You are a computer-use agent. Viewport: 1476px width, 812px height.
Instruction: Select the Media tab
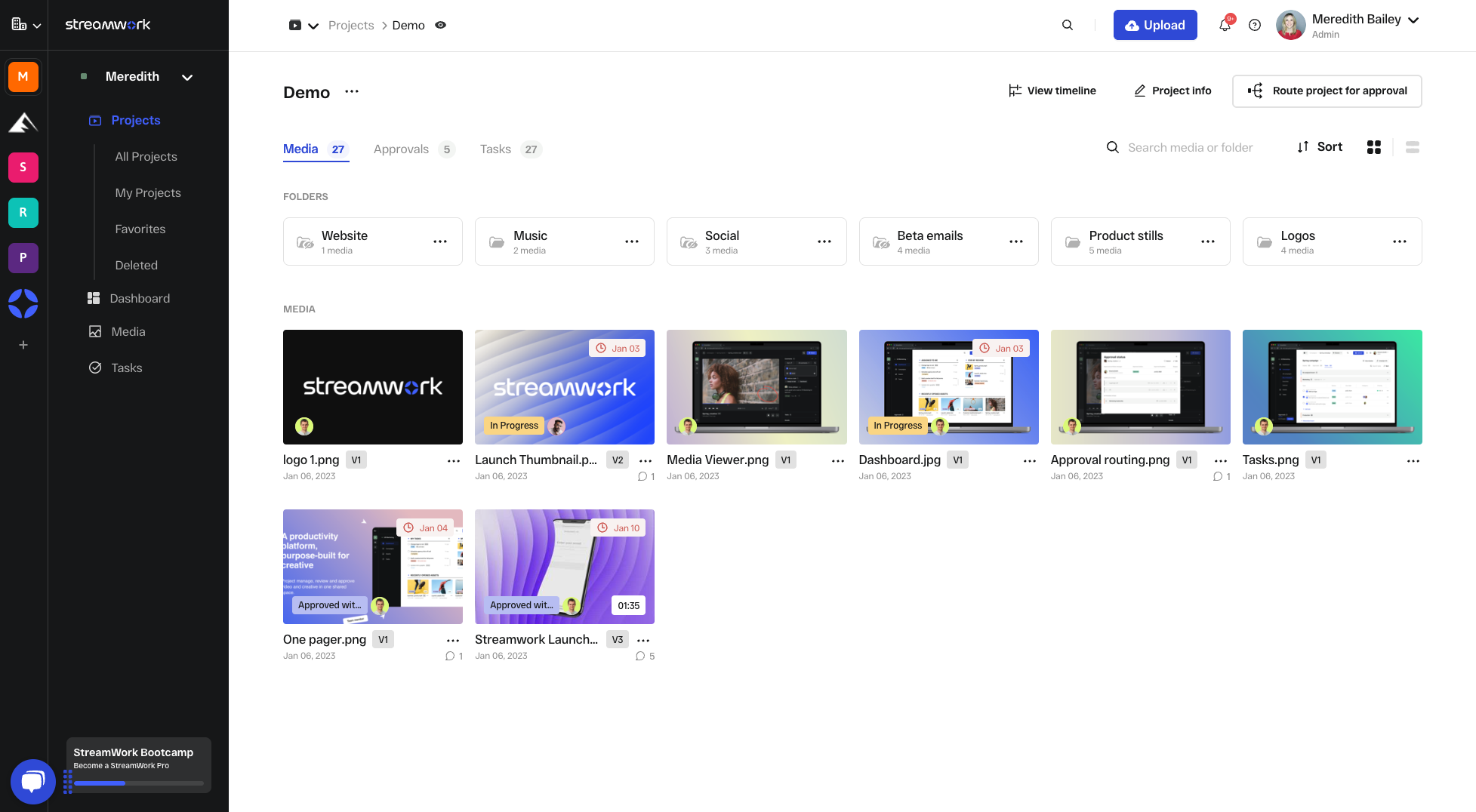[x=315, y=149]
